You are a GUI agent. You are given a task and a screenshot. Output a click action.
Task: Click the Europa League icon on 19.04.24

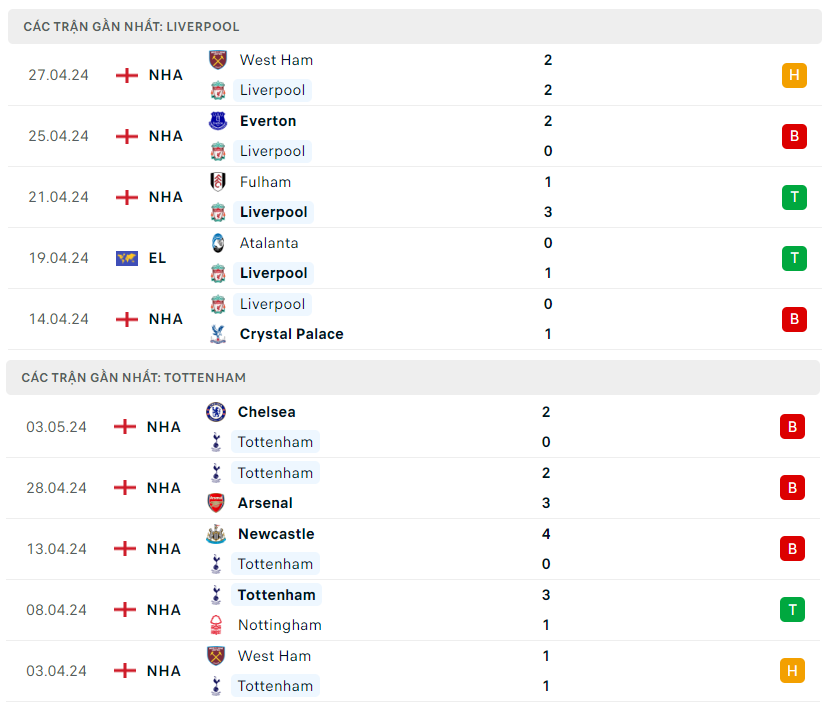[x=126, y=258]
